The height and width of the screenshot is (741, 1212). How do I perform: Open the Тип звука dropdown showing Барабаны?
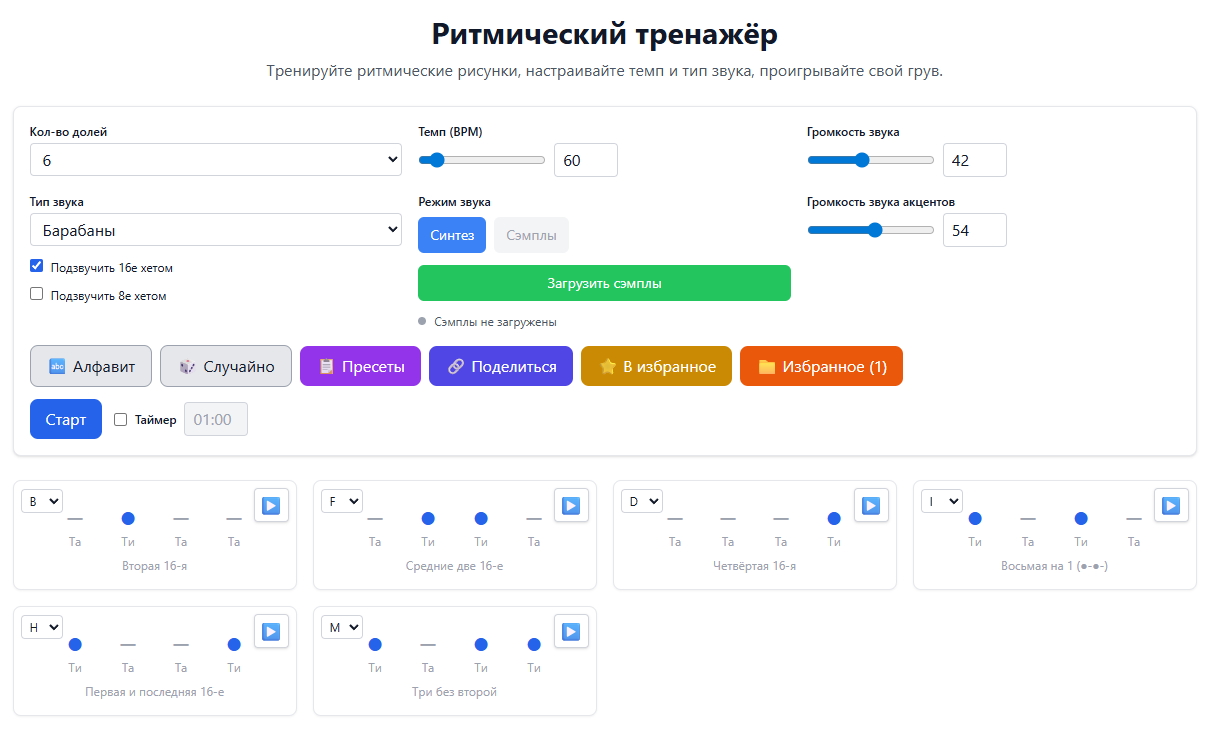coord(216,229)
